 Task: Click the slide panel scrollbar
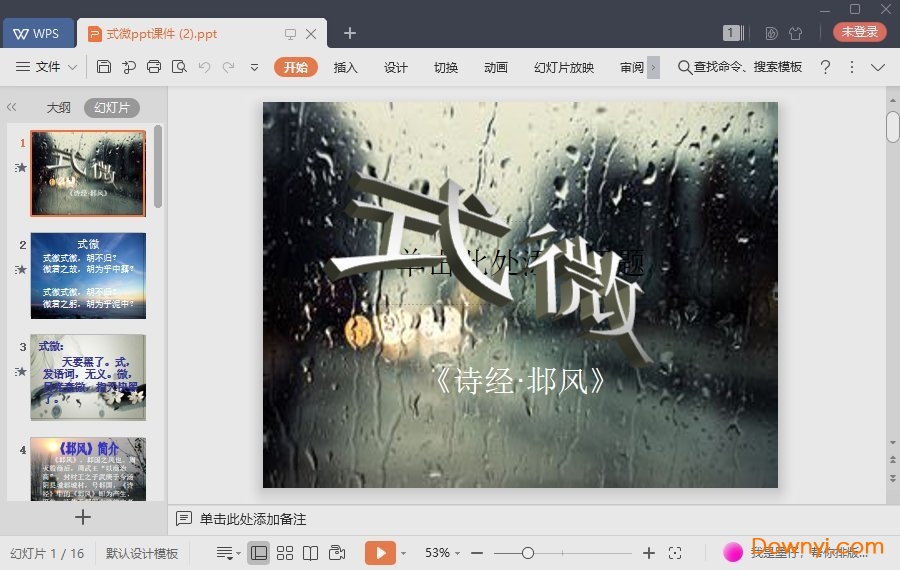tap(158, 167)
